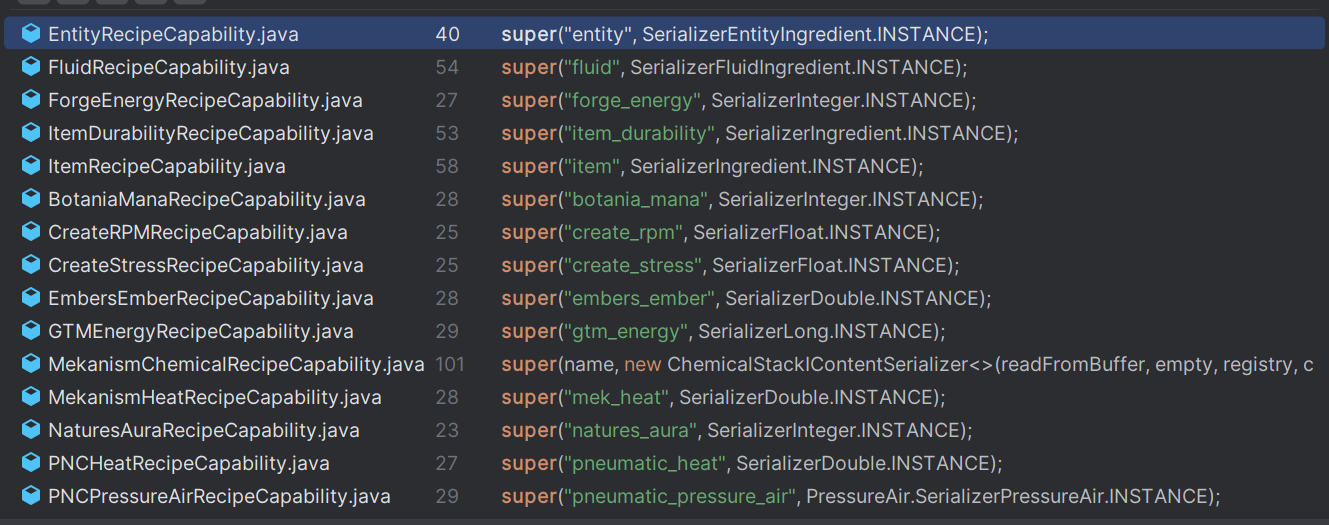Click the EntityRecipeCapability.java file icon

click(31, 34)
